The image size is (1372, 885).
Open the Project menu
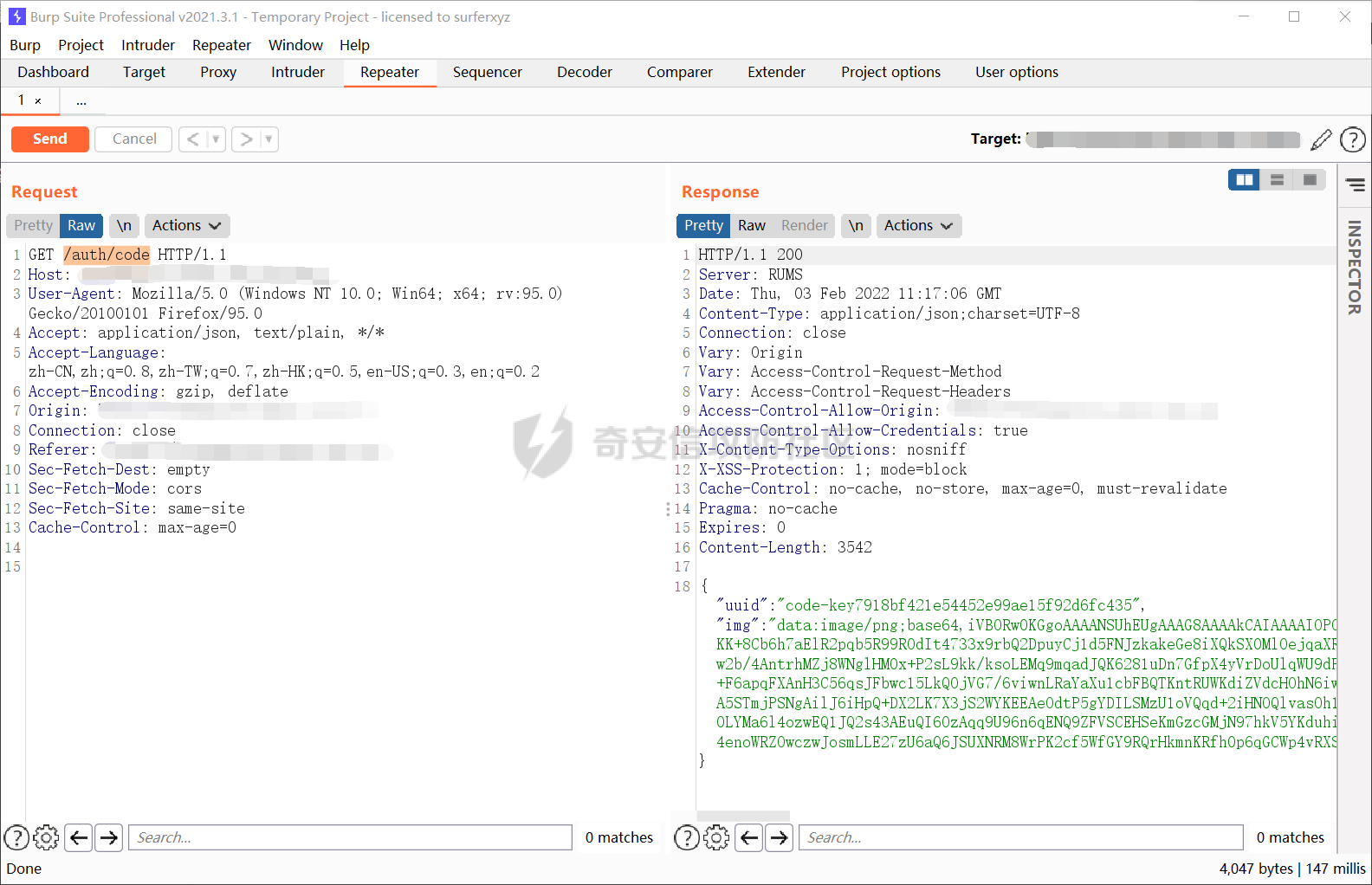(81, 45)
